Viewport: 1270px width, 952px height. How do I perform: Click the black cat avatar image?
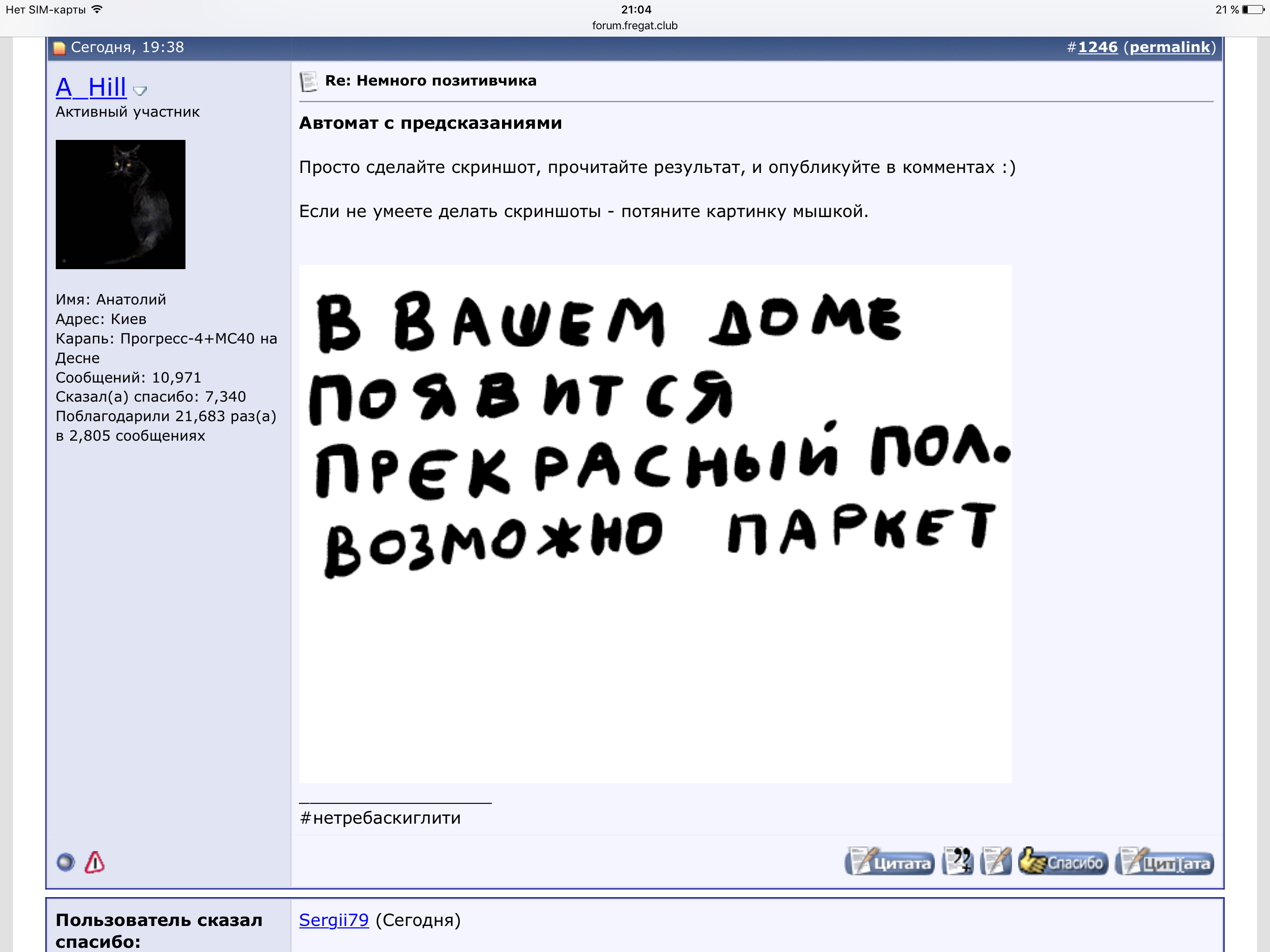pos(120,204)
